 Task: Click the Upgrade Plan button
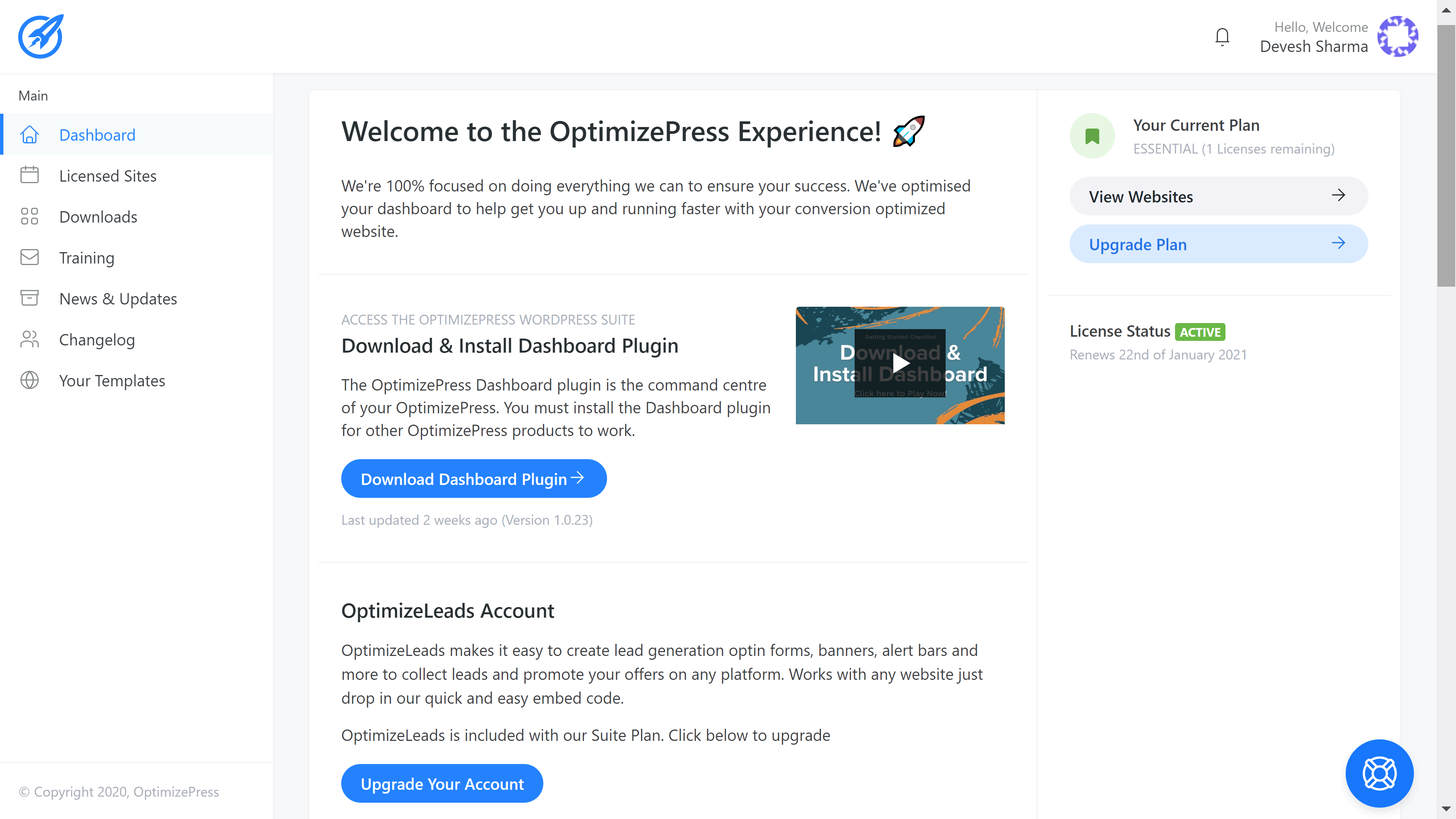tap(1219, 244)
